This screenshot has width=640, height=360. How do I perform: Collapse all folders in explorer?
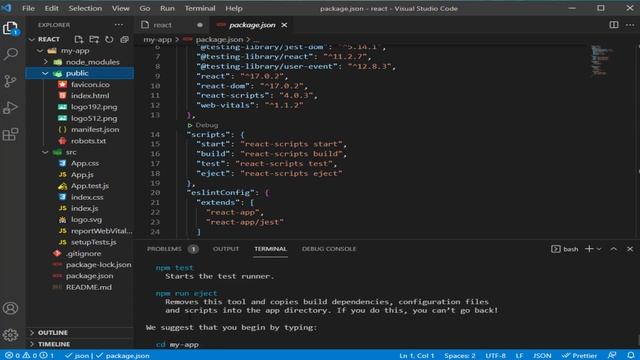point(124,39)
